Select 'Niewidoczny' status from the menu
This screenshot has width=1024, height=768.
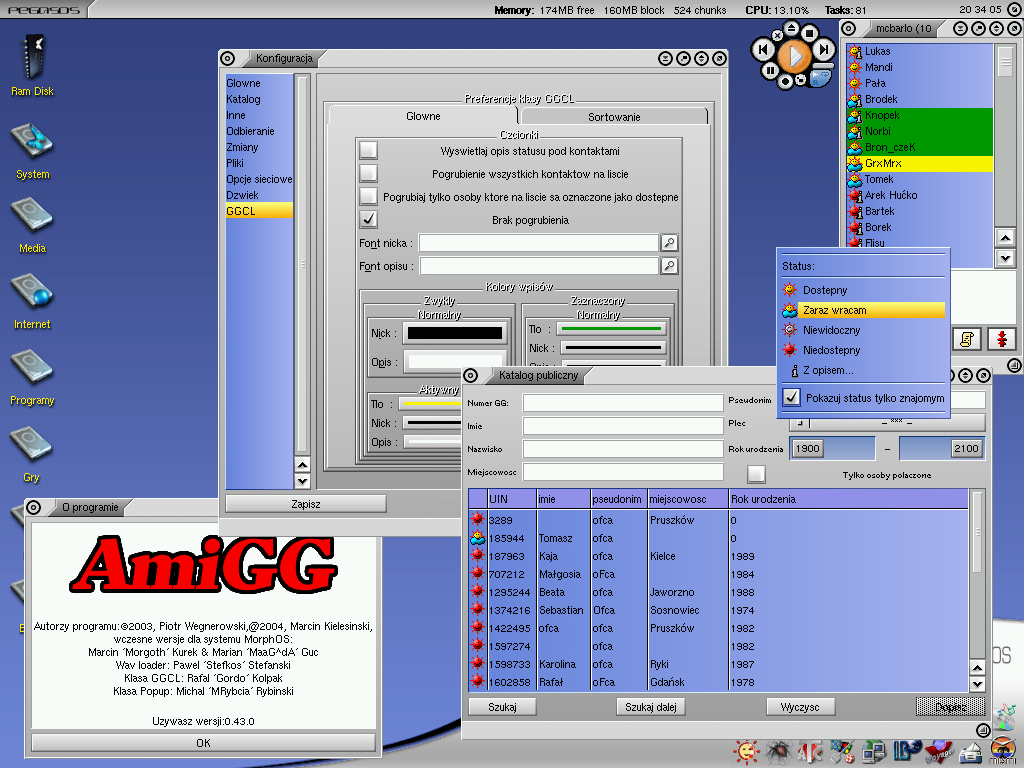tap(863, 330)
